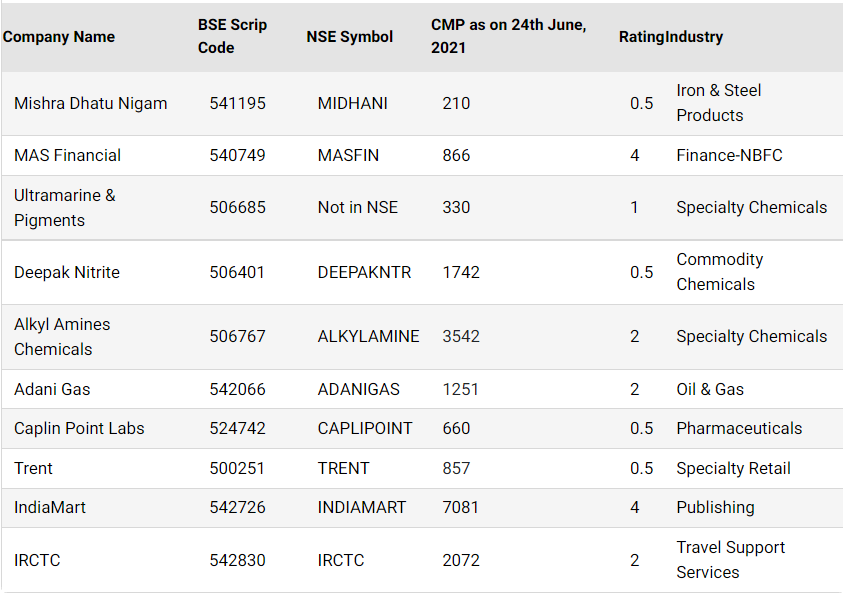Click the Adani Gas company cell

52,389
